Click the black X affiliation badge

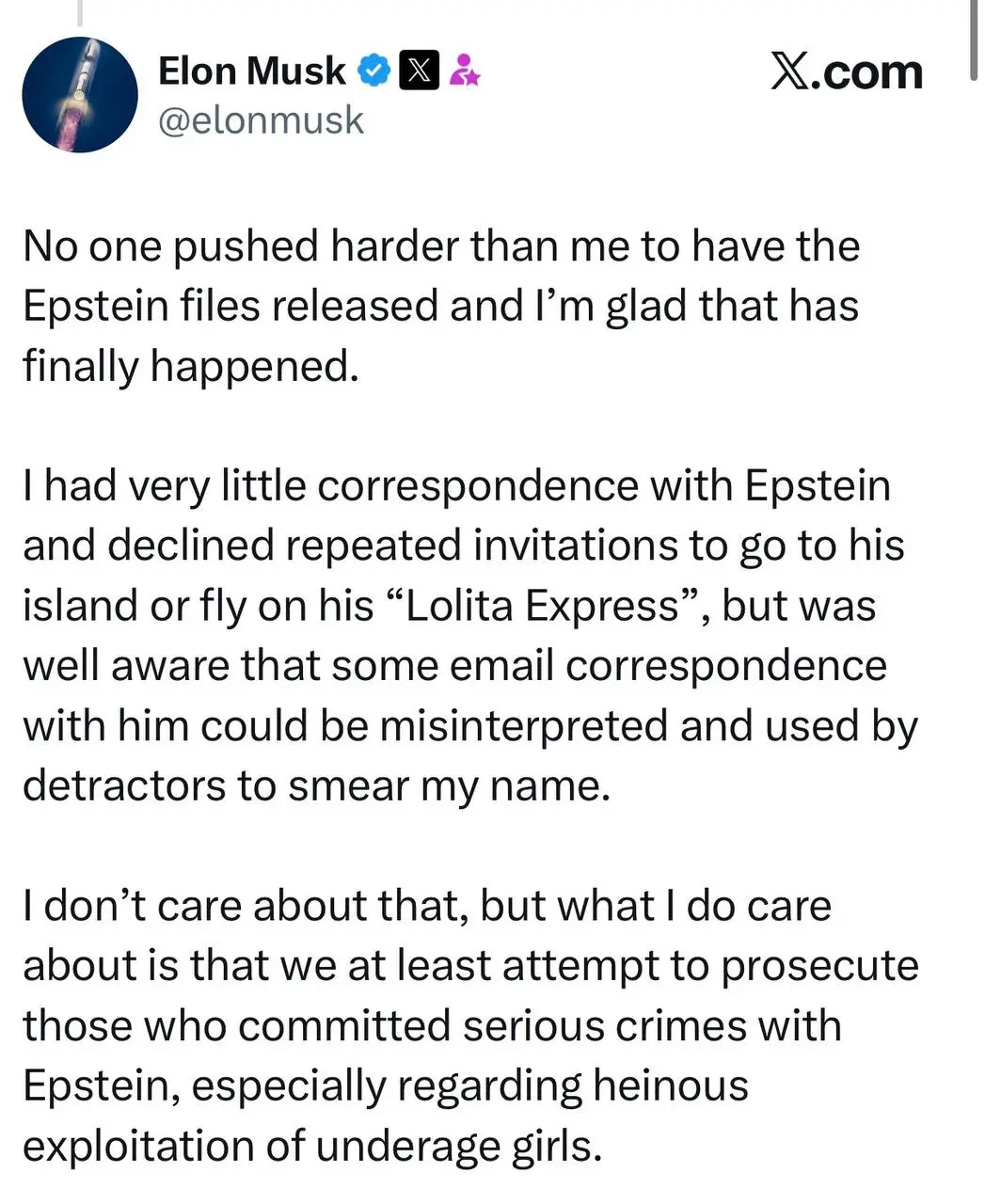419,71
